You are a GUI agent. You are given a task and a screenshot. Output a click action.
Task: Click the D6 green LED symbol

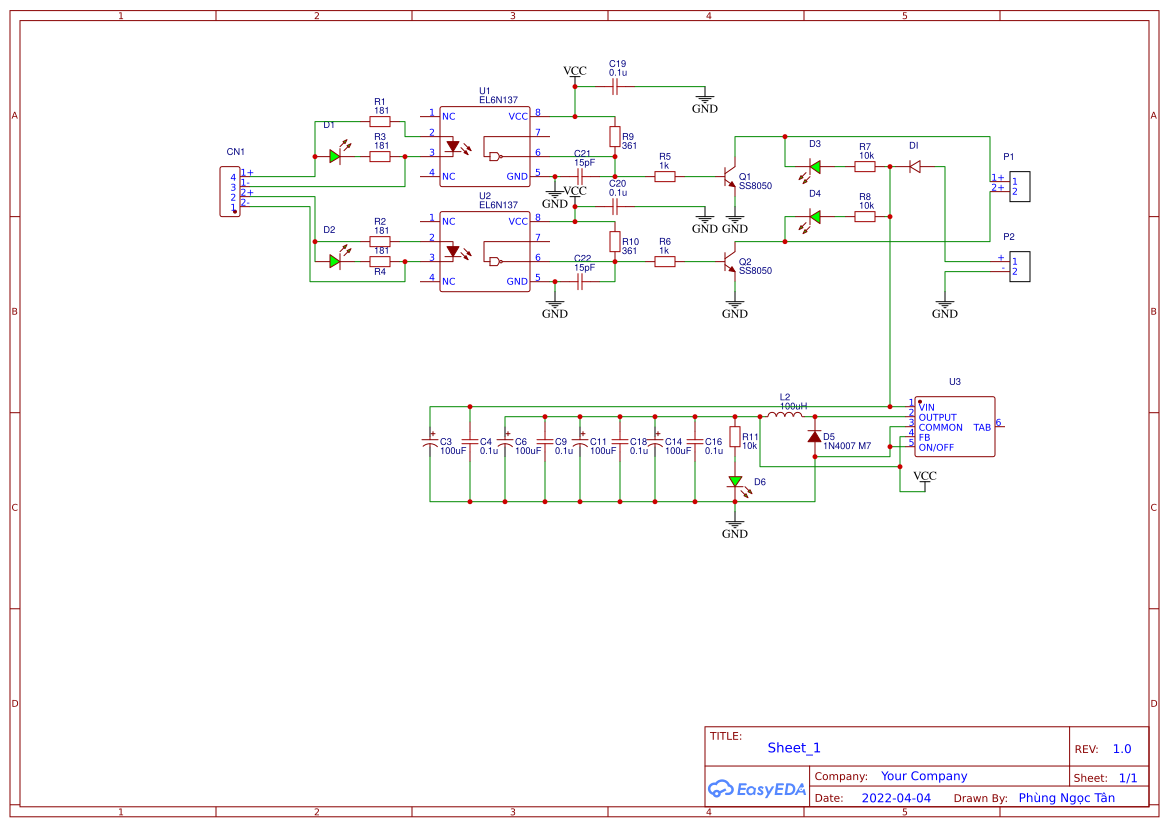click(x=735, y=481)
